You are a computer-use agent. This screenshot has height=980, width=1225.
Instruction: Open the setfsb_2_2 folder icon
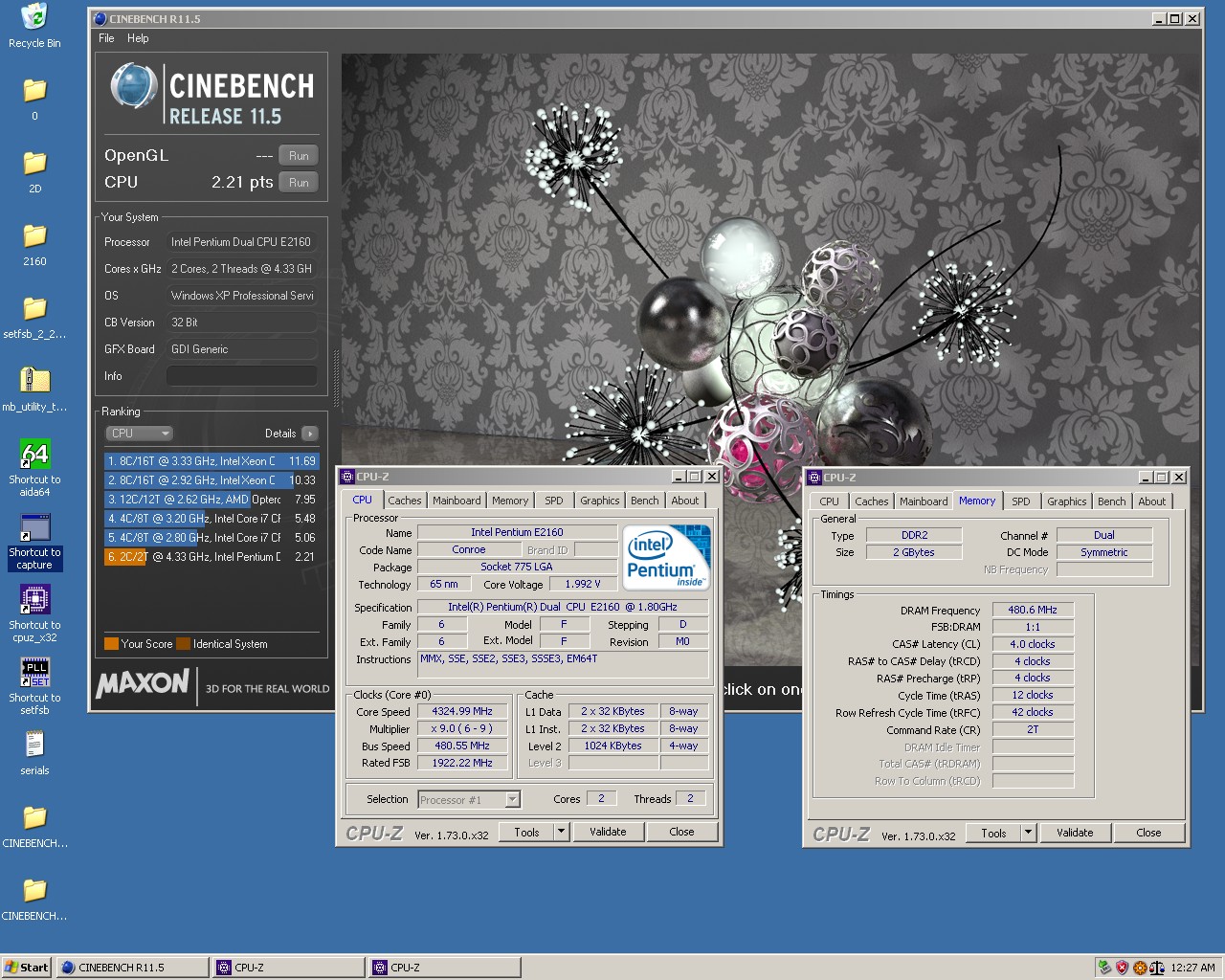click(x=34, y=308)
